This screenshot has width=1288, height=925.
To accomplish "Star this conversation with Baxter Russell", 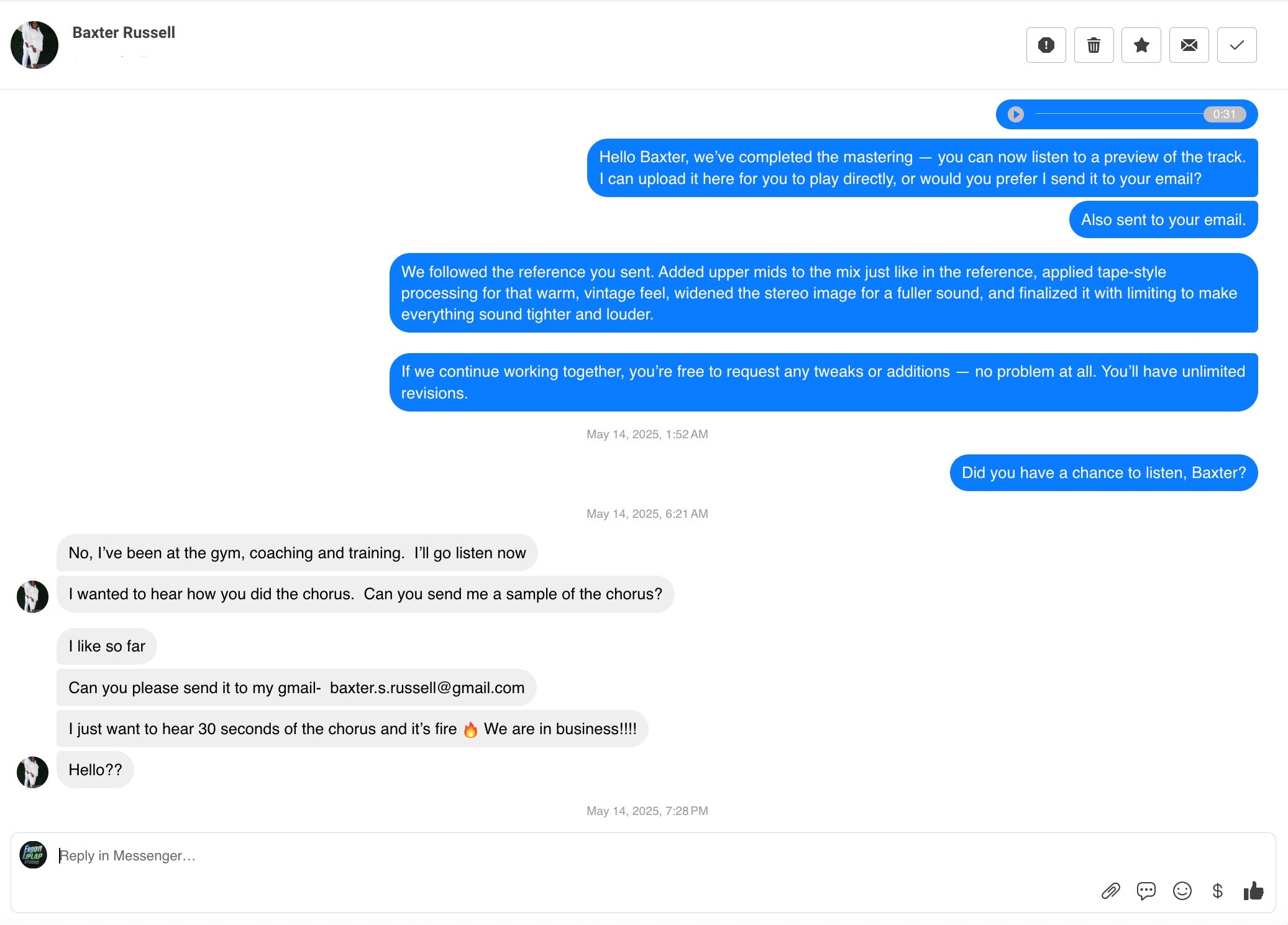I will [x=1141, y=45].
